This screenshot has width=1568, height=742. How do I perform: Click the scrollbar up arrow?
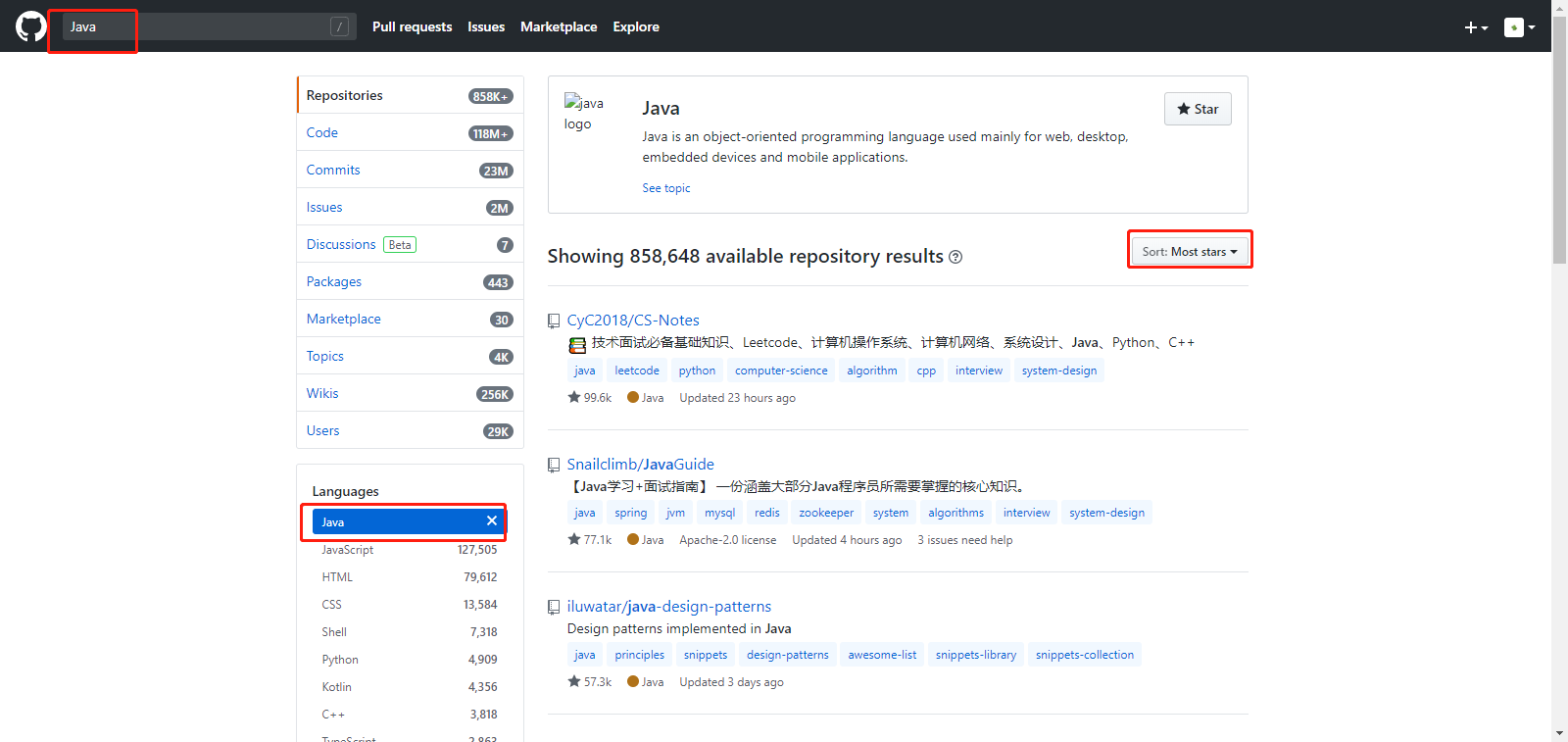tap(1559, 6)
